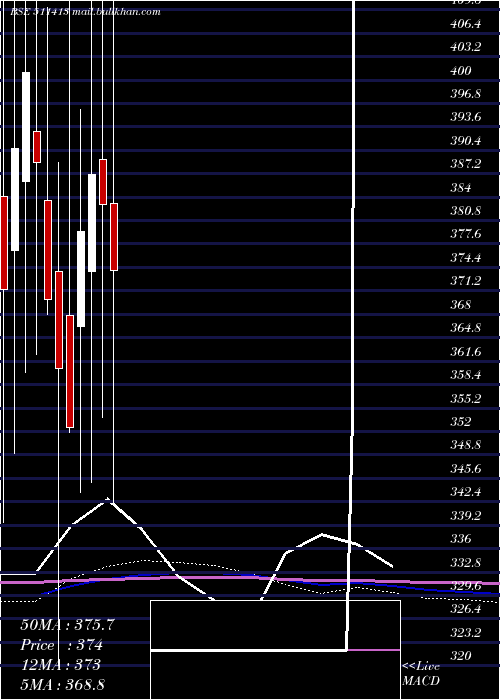Click the 320 price axis label

[x=461, y=655]
